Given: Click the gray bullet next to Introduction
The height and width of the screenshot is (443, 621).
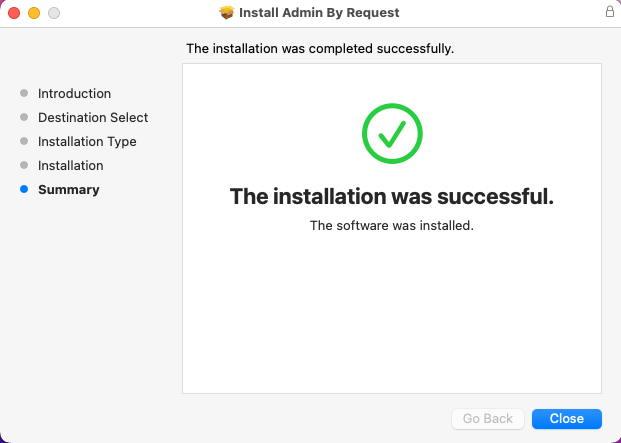Looking at the screenshot, I should pyautogui.click(x=24, y=93).
